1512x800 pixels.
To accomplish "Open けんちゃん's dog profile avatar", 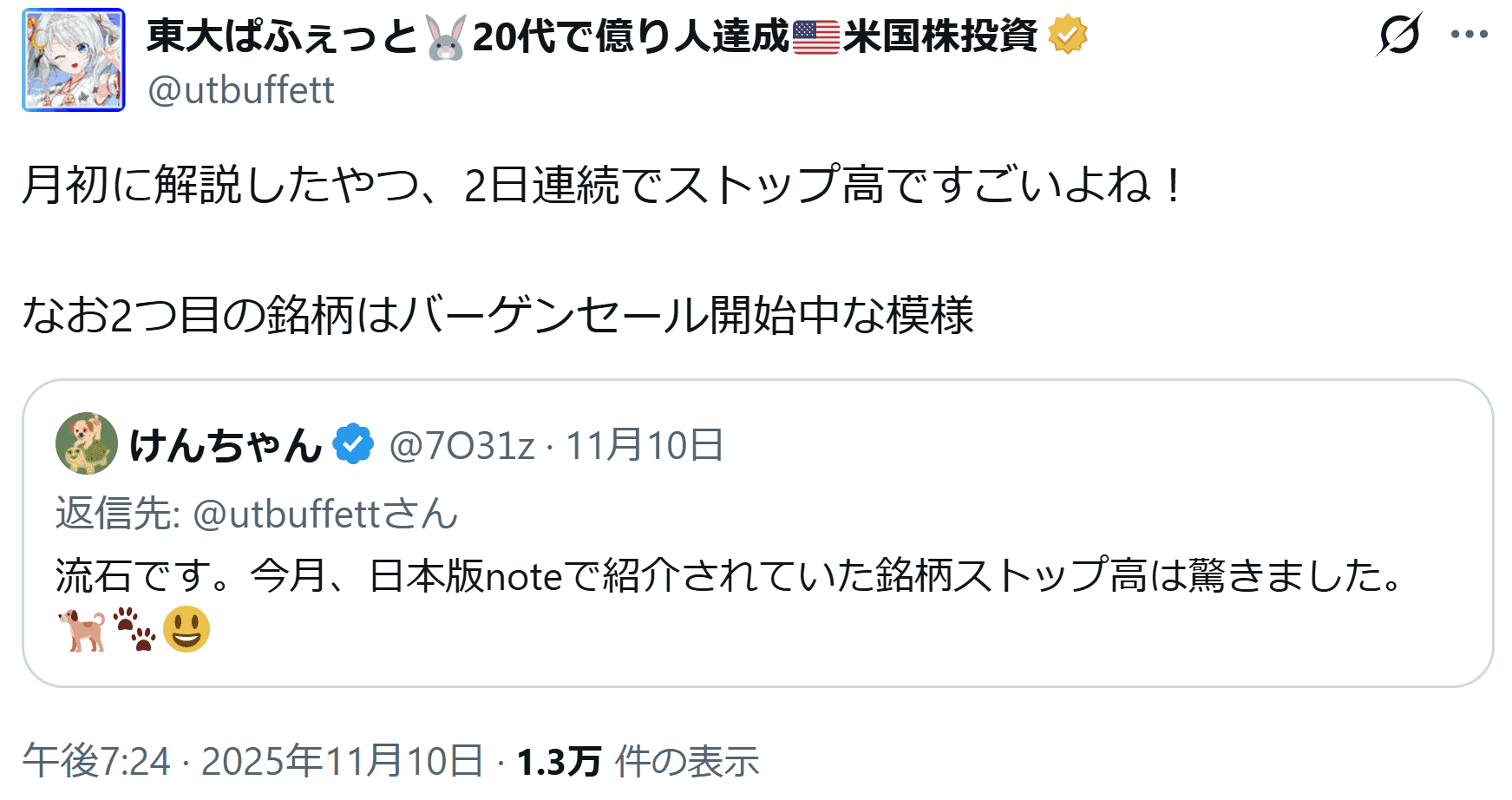I will click(87, 443).
